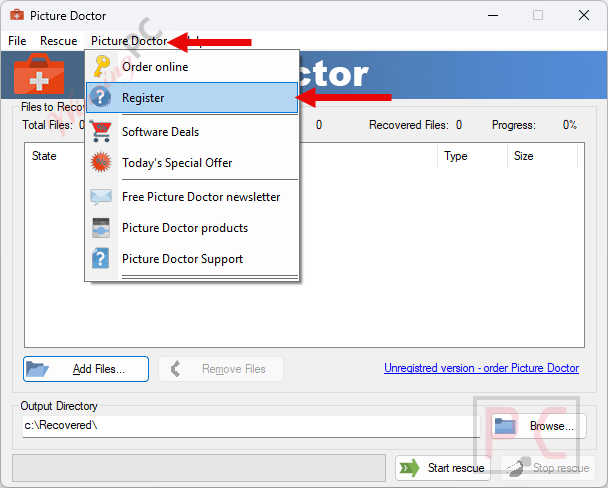Image resolution: width=608 pixels, height=488 pixels.
Task: Open Picture Doctor products entry
Action: click(192, 228)
